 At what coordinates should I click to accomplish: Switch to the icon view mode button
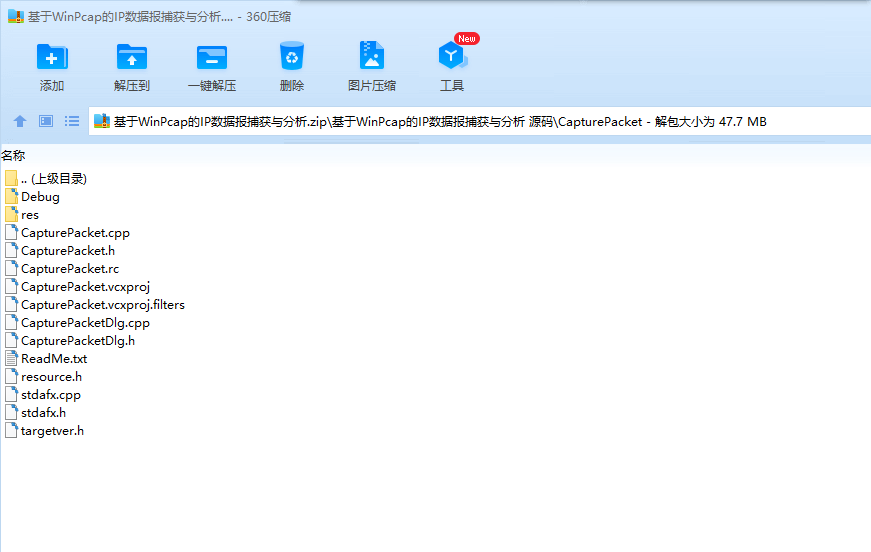46,121
